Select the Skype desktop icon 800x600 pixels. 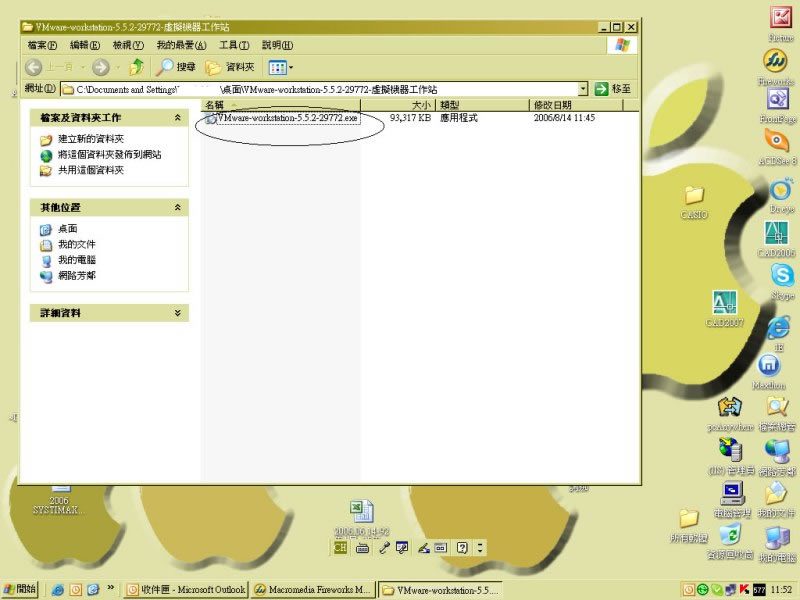coord(782,276)
